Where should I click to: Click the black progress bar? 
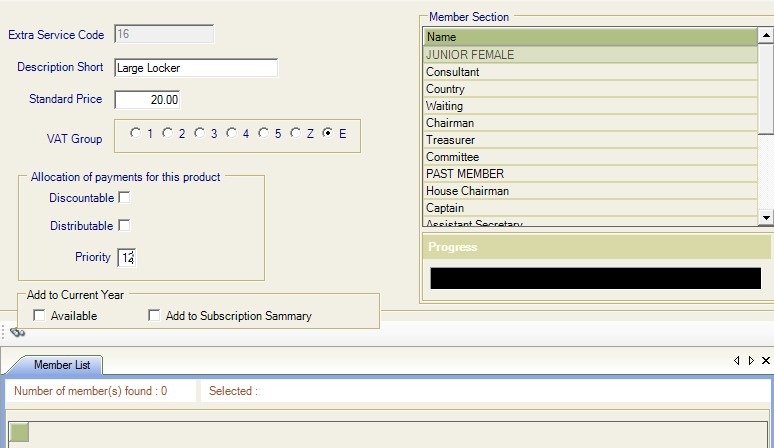tap(595, 278)
